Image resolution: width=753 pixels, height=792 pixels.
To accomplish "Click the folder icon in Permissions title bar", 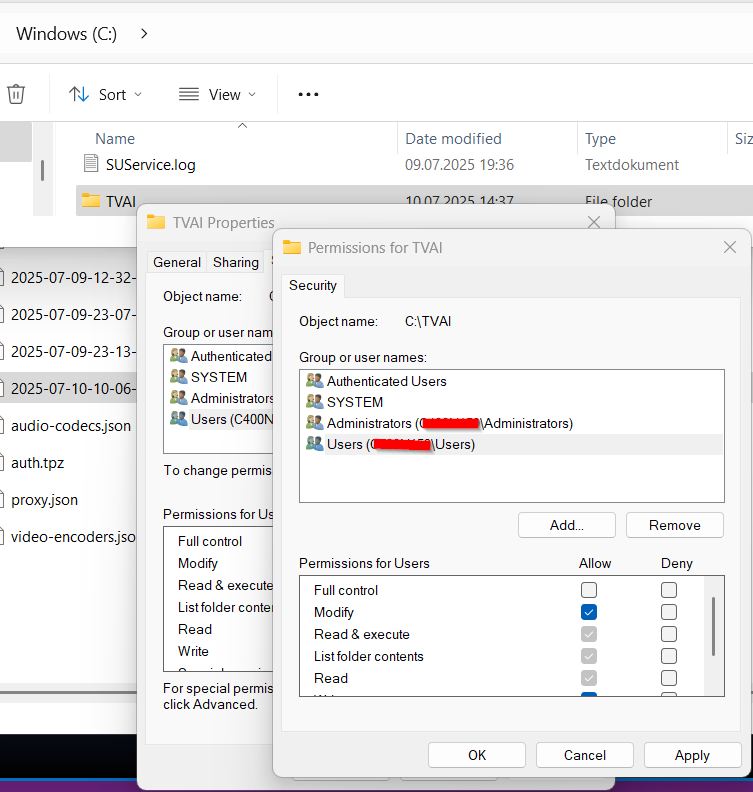I will [x=292, y=247].
